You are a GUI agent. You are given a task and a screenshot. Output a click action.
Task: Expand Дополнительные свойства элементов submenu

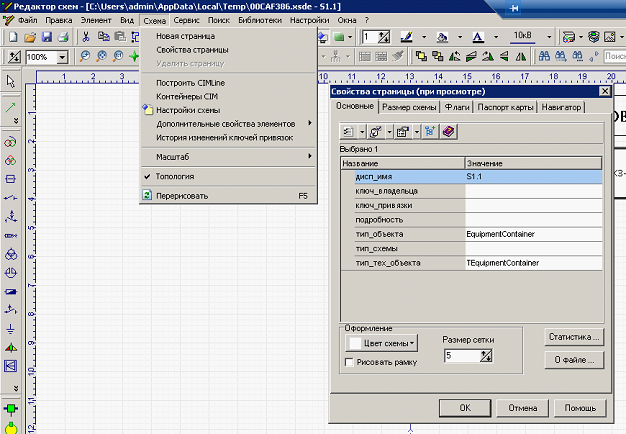228,123
